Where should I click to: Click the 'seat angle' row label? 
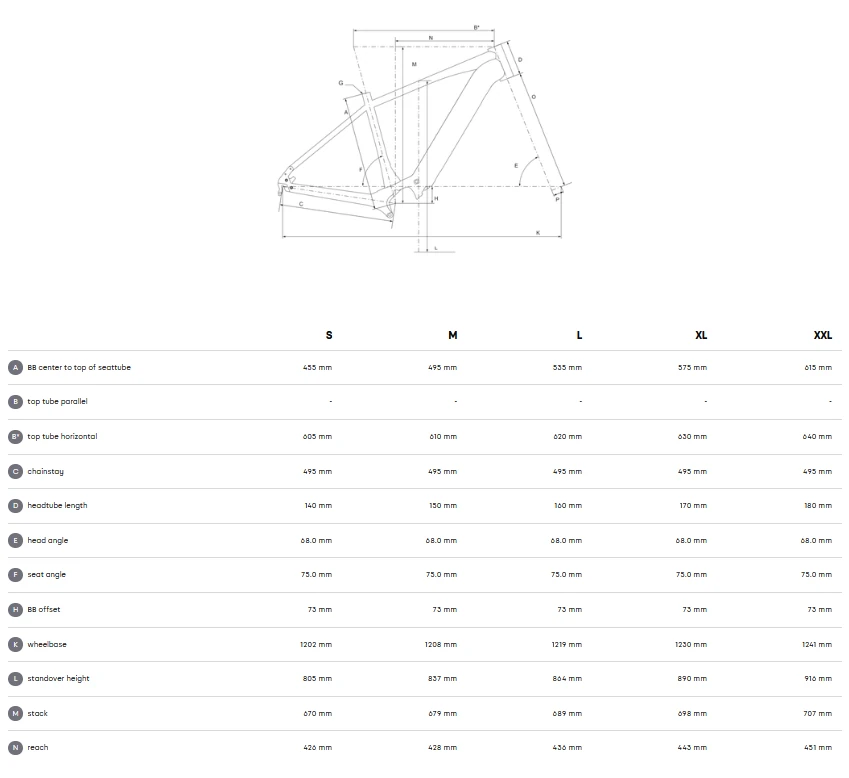[47, 574]
